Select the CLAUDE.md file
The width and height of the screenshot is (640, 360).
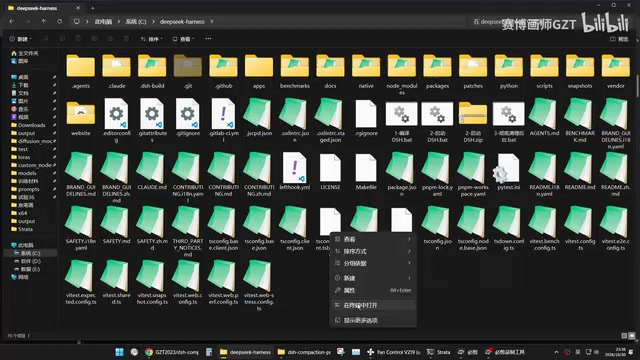point(152,171)
